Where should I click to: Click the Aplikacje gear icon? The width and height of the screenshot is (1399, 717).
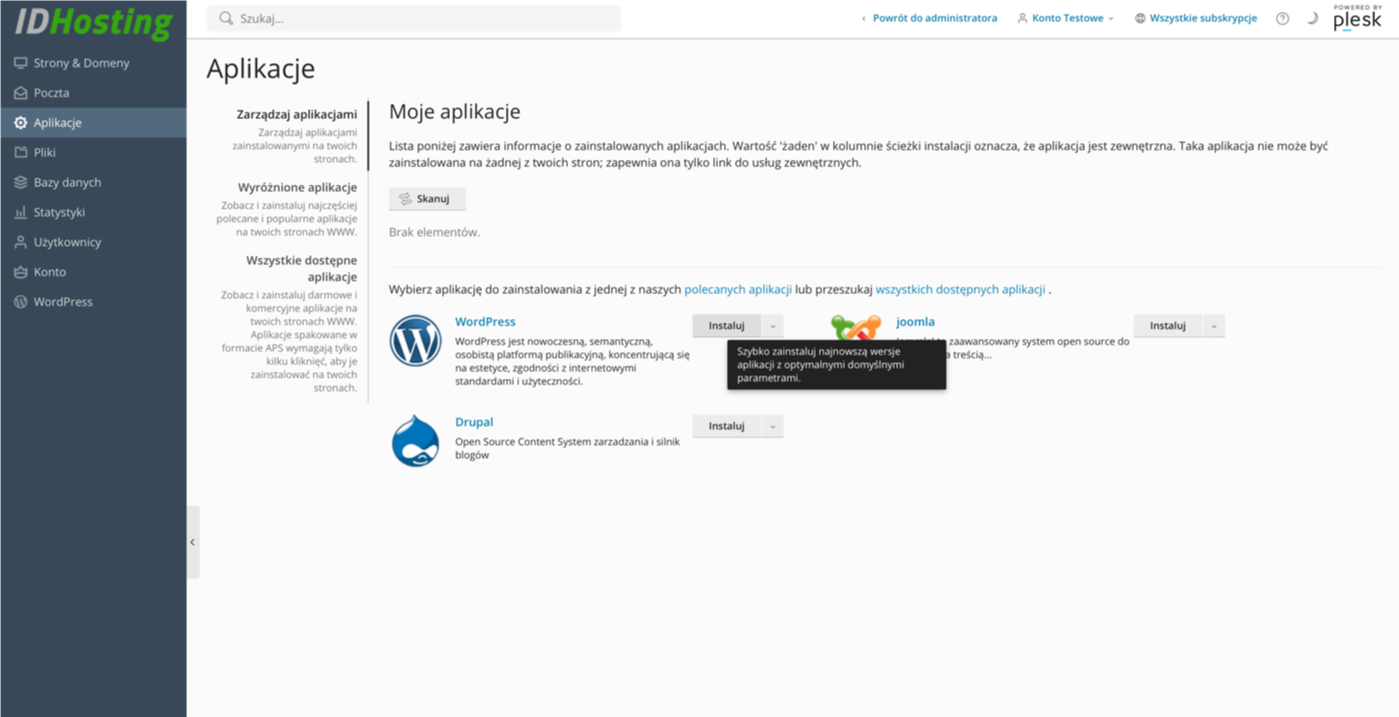(21, 123)
